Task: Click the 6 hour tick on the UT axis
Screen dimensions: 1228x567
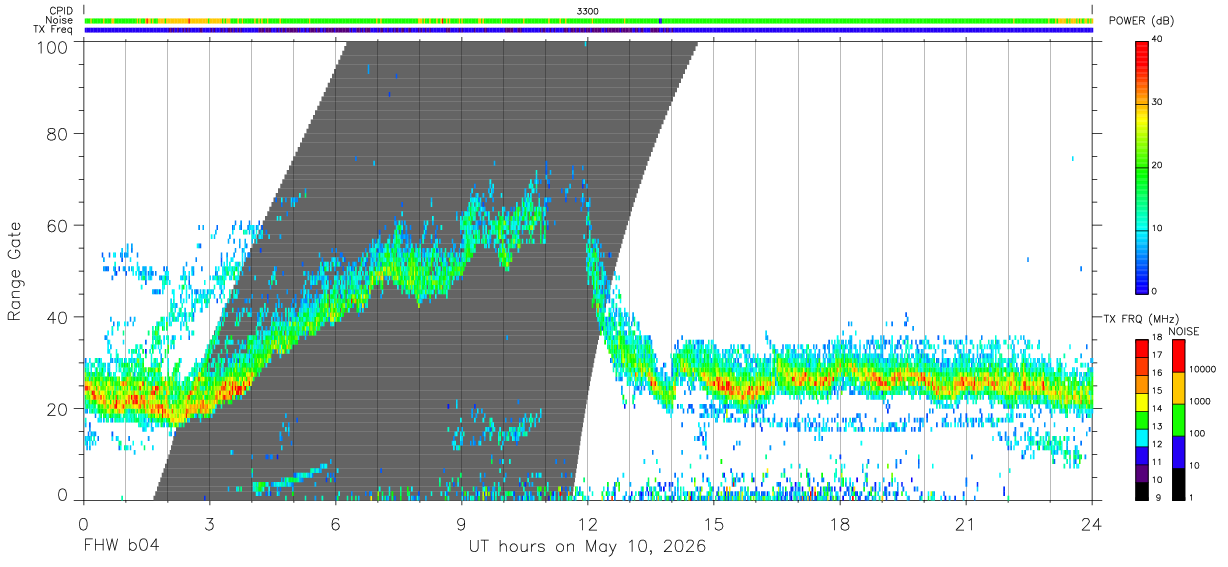Action: point(335,523)
